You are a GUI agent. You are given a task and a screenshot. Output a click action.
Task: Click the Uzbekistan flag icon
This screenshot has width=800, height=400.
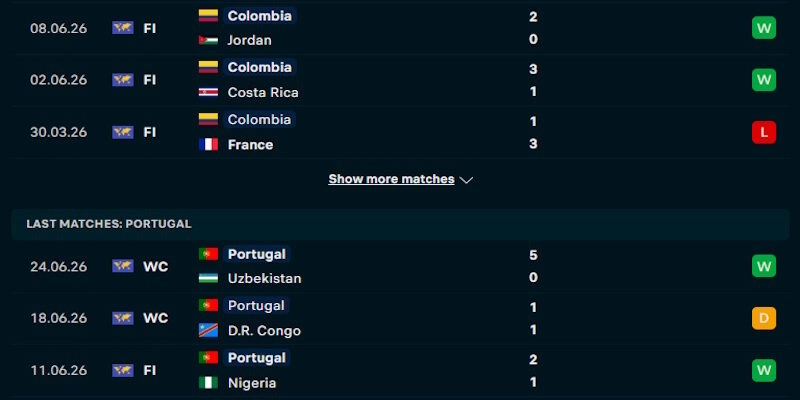208,278
